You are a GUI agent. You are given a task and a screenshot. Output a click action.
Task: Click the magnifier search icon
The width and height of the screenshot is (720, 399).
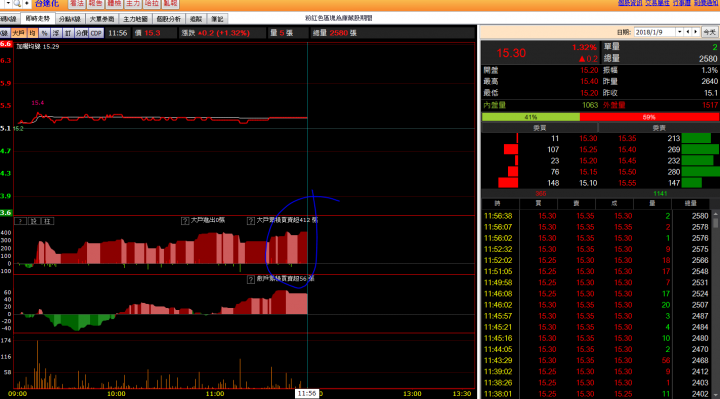click(x=17, y=4)
